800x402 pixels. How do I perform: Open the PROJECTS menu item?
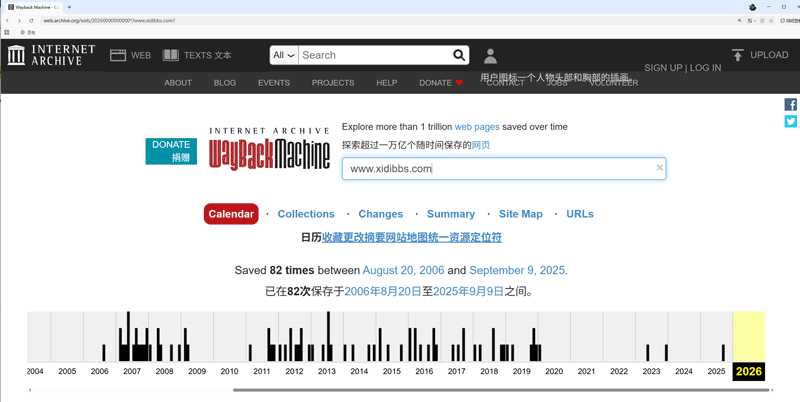point(333,83)
